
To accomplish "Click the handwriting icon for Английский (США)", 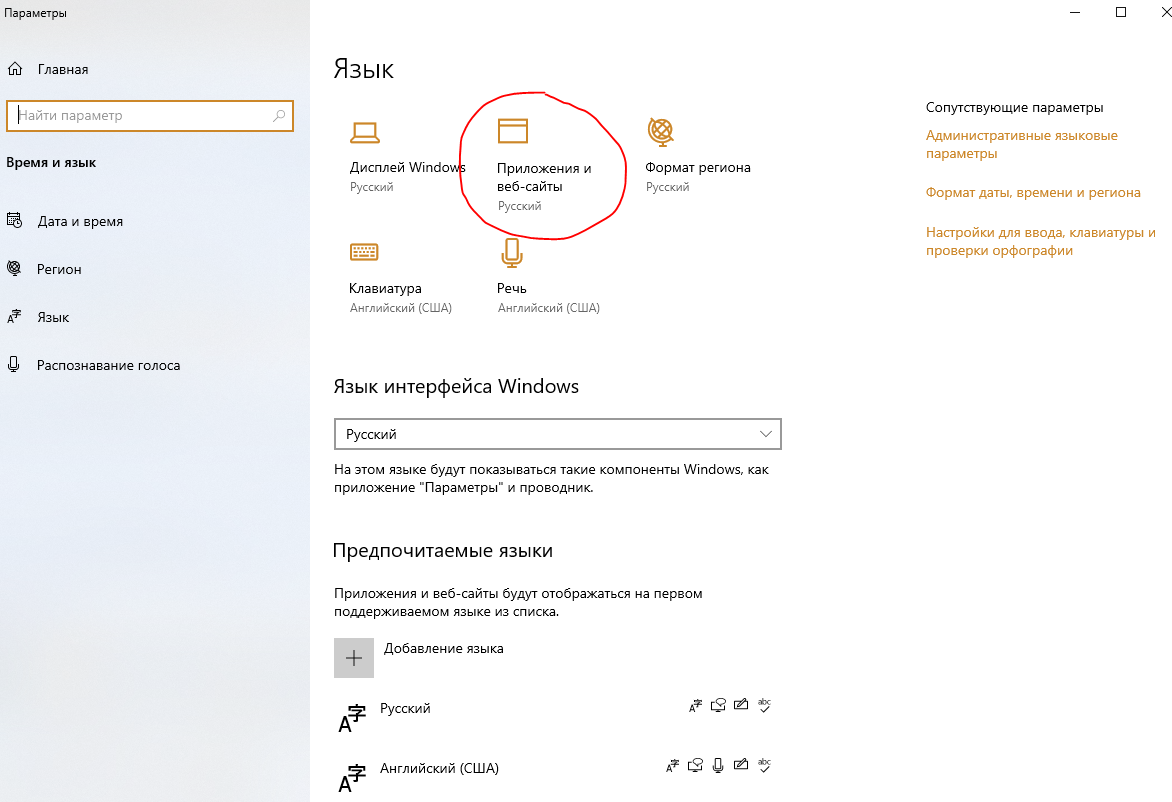I will 741,765.
